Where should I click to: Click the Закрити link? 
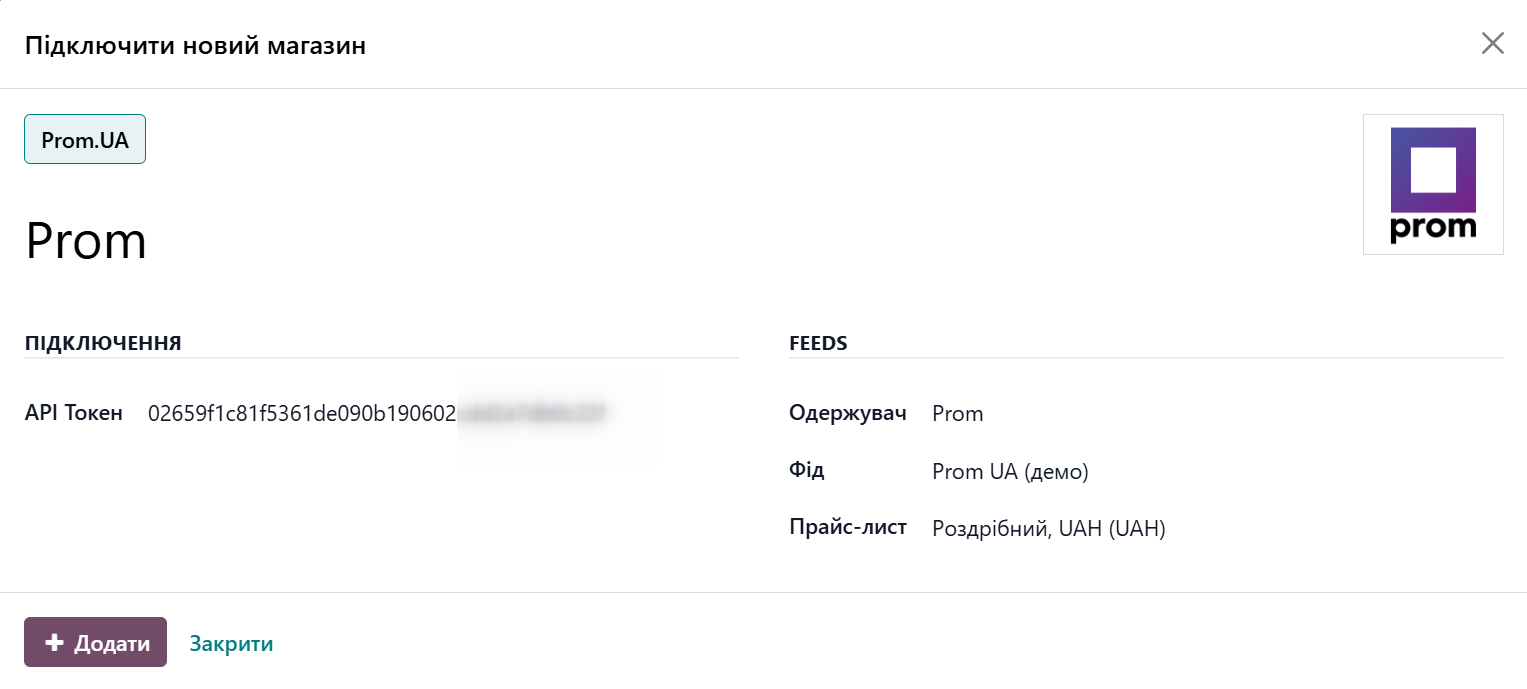(231, 642)
